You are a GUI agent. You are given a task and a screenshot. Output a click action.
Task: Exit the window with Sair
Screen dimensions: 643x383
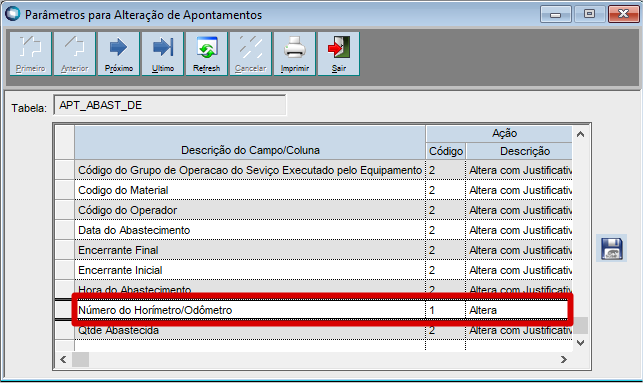coord(339,54)
